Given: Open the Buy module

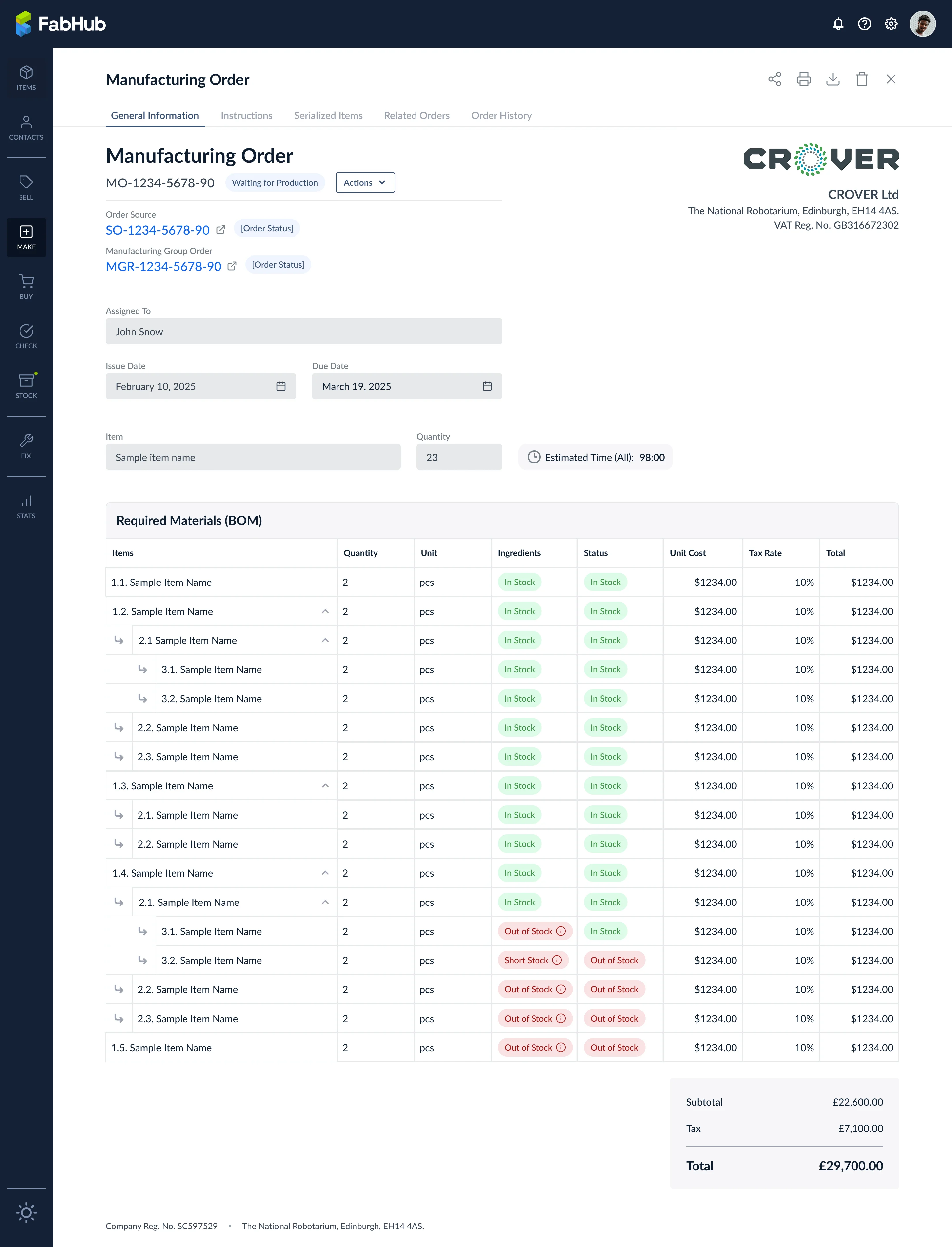Looking at the screenshot, I should click(26, 287).
